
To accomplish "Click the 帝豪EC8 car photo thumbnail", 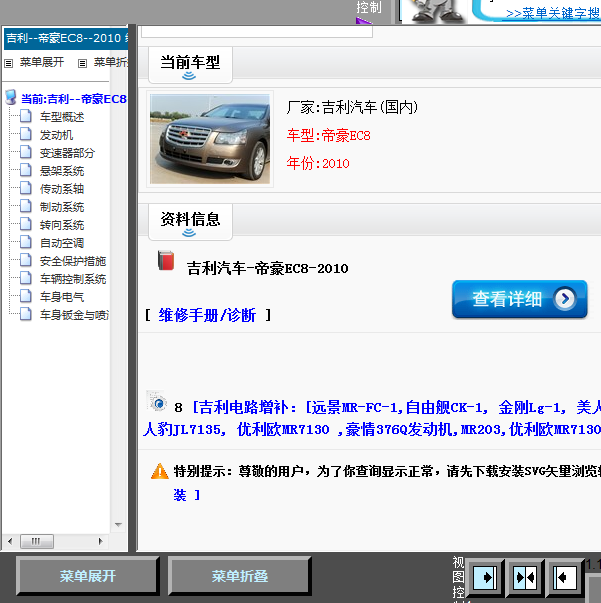I will [210, 139].
